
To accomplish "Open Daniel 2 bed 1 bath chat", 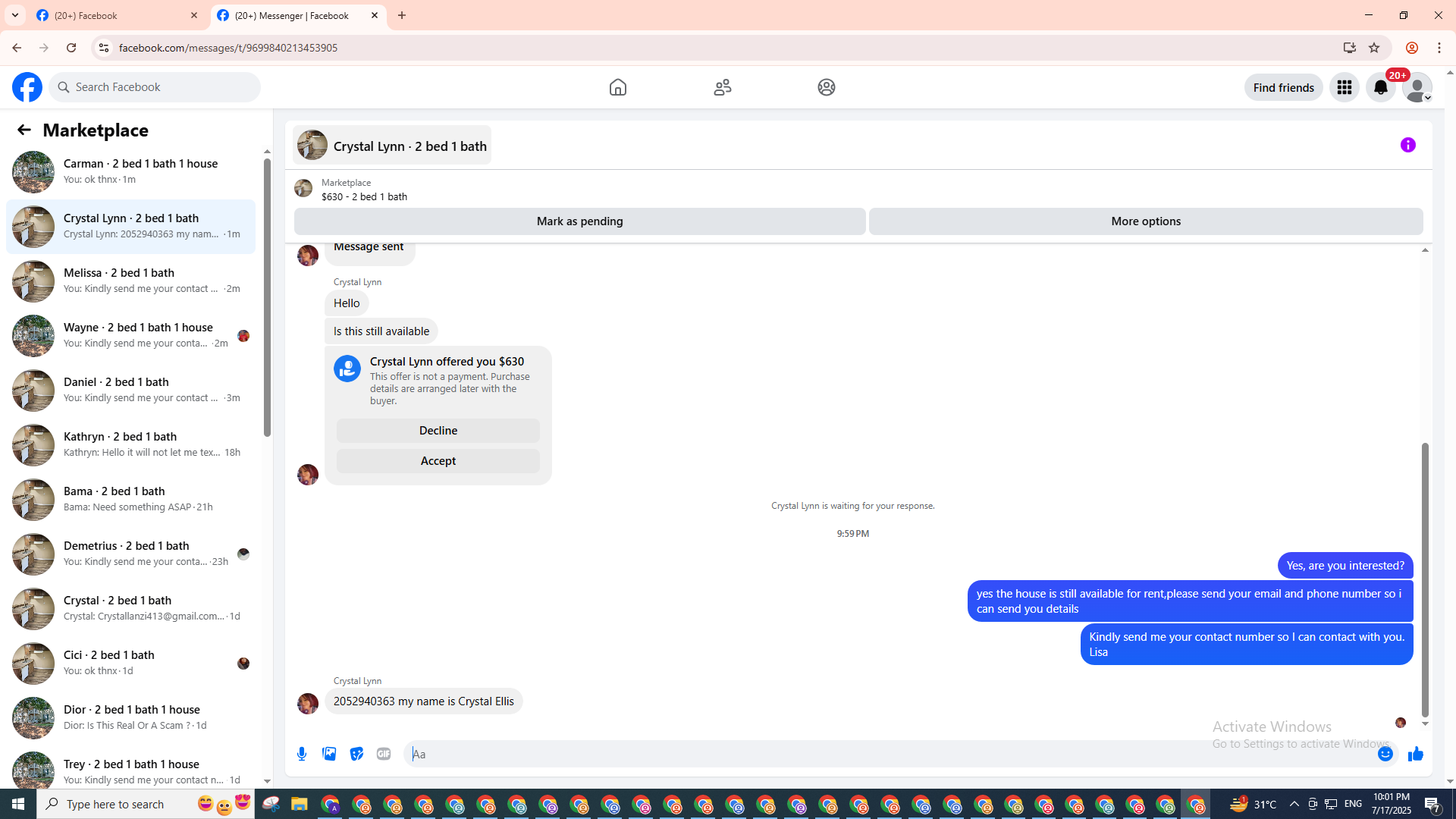I will [130, 390].
